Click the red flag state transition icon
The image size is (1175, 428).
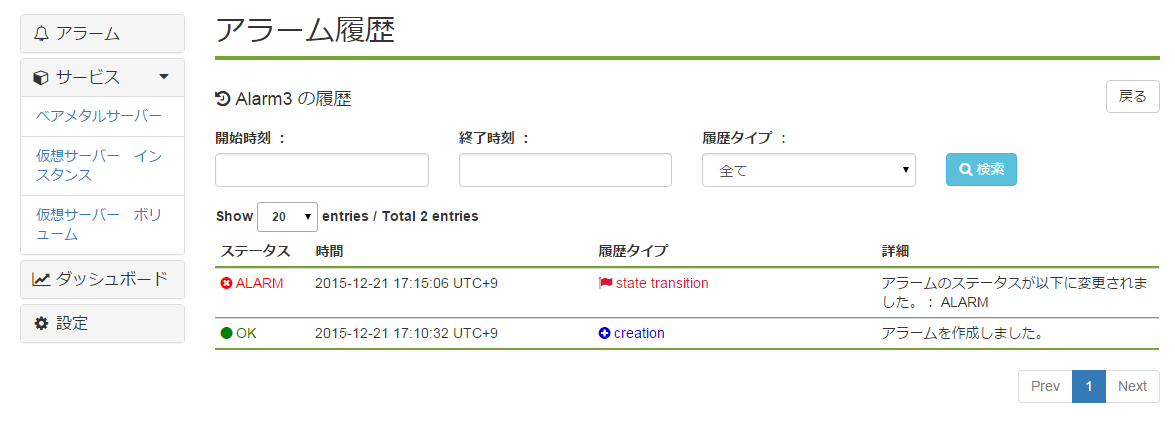[x=605, y=283]
